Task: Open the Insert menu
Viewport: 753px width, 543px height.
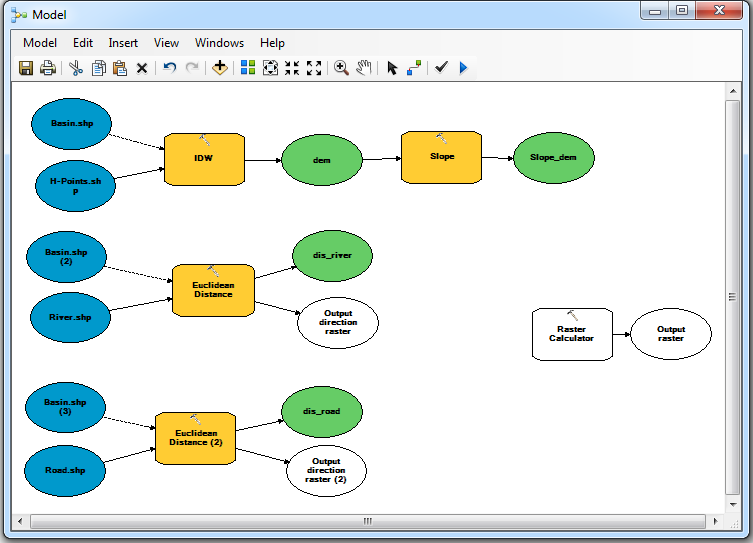Action: point(123,43)
